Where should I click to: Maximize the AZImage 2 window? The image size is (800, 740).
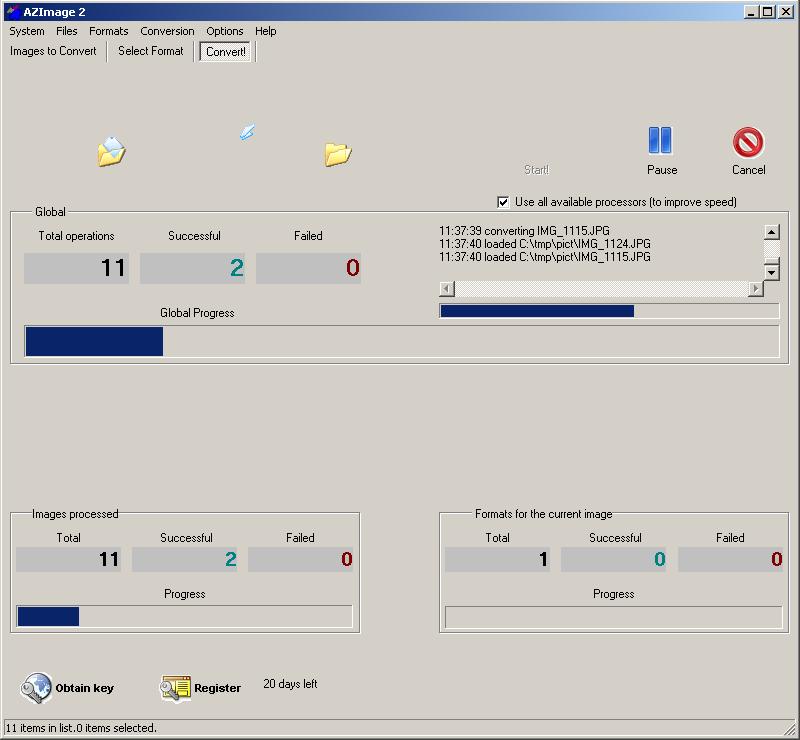click(767, 12)
